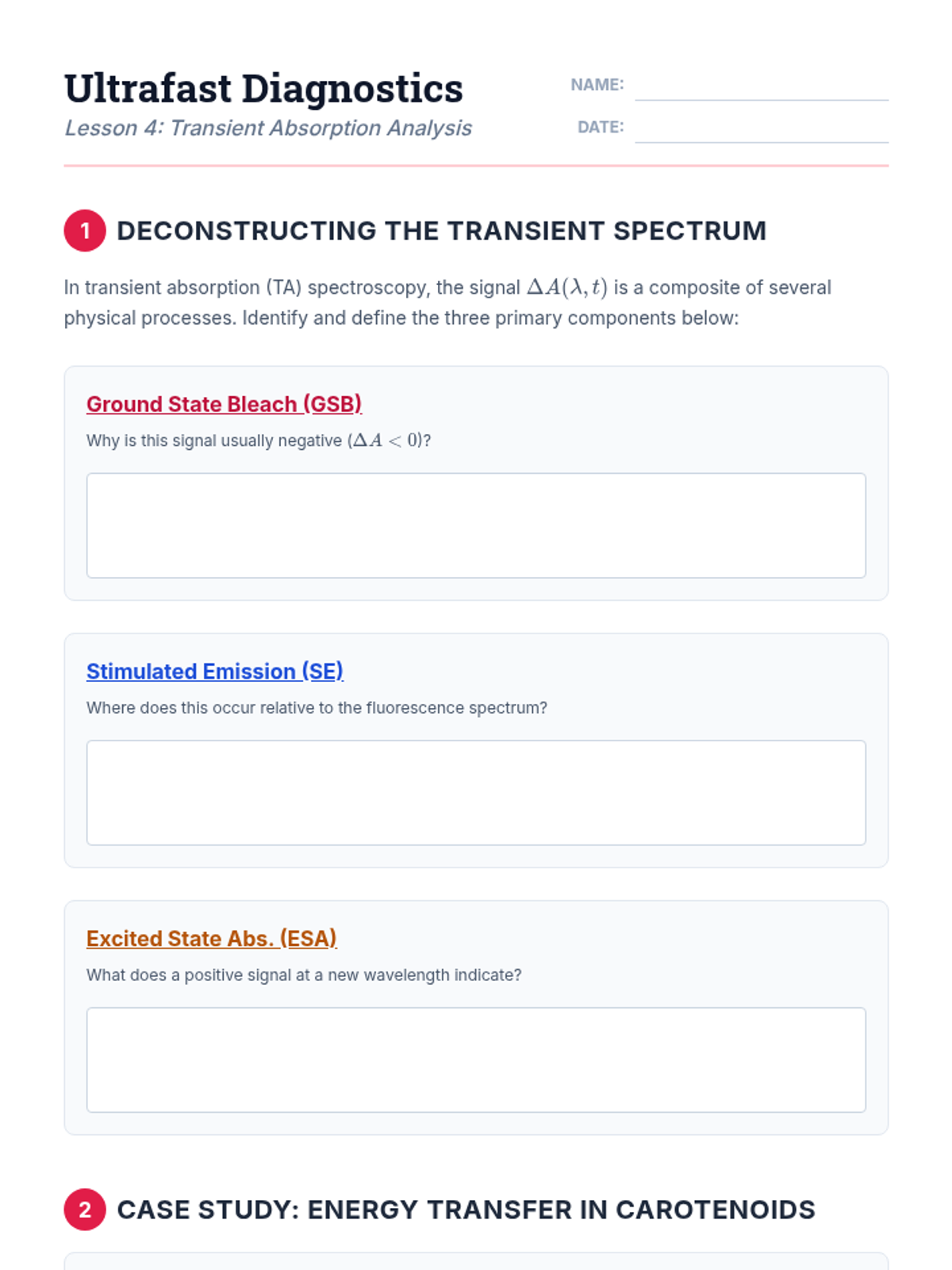Click the Lesson 4 subtitle text
952x1270 pixels.
(x=267, y=128)
